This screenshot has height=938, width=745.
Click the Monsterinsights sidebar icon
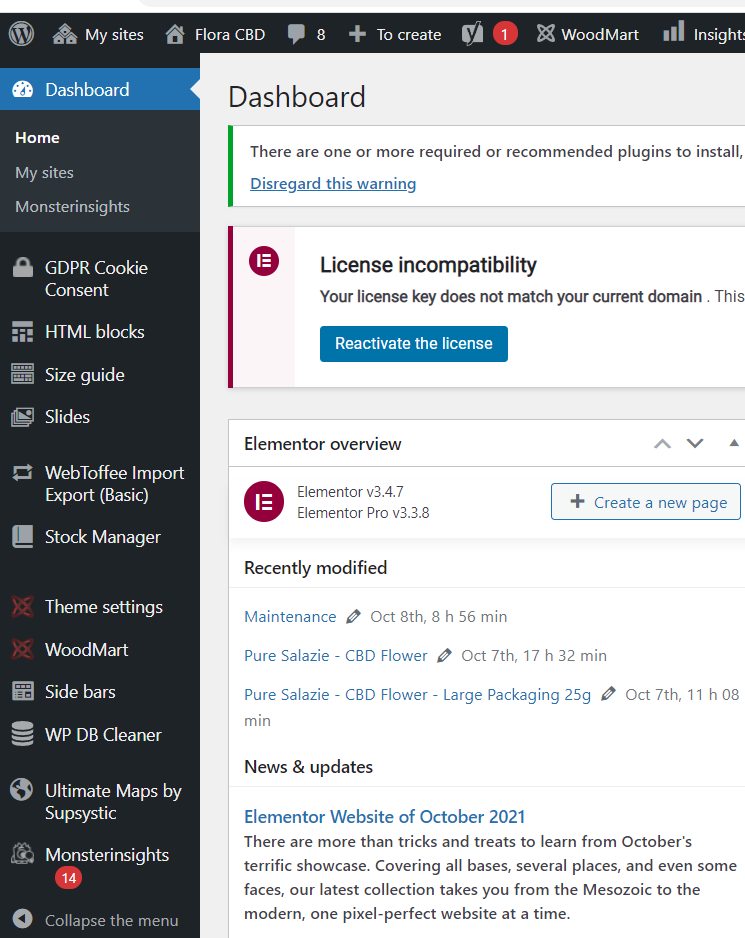(23, 854)
